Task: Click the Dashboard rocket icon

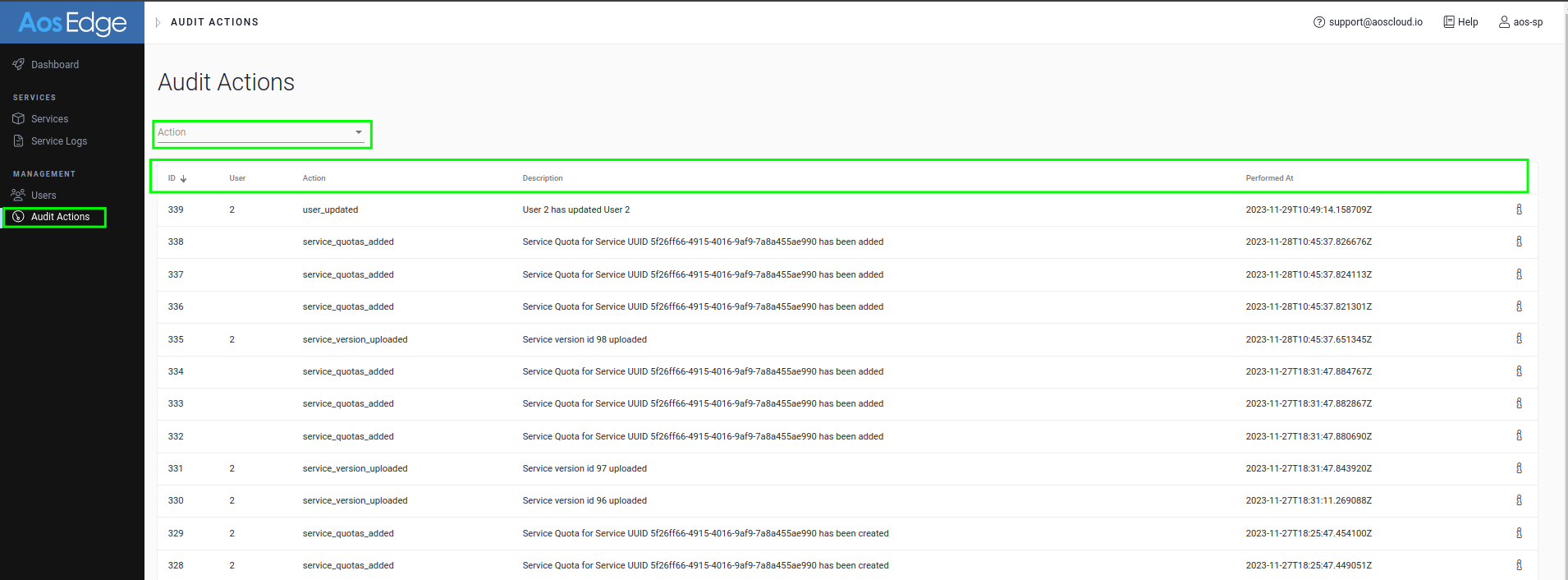Action: pyautogui.click(x=18, y=64)
